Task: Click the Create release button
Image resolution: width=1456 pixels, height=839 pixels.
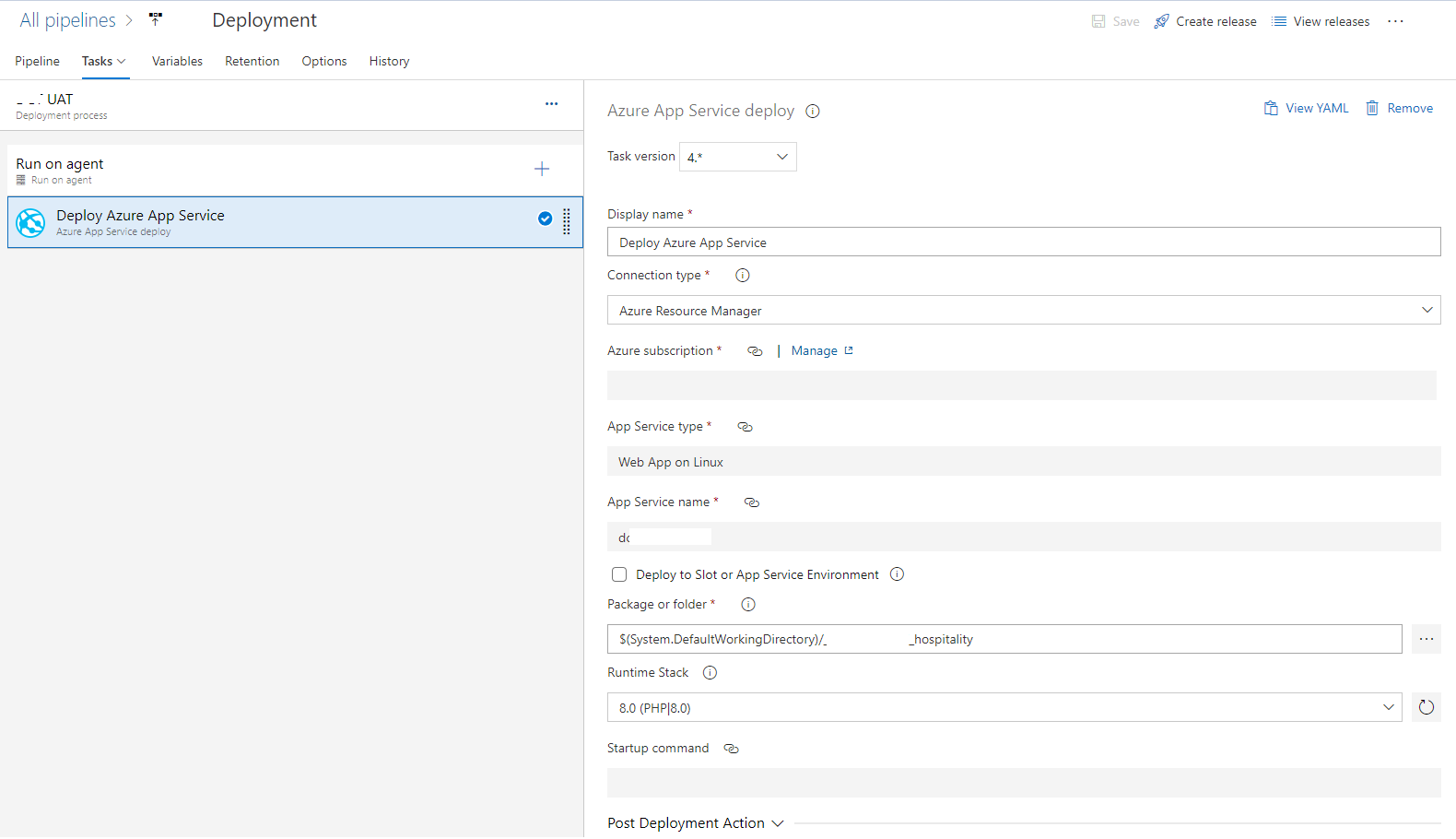Action: tap(1205, 21)
